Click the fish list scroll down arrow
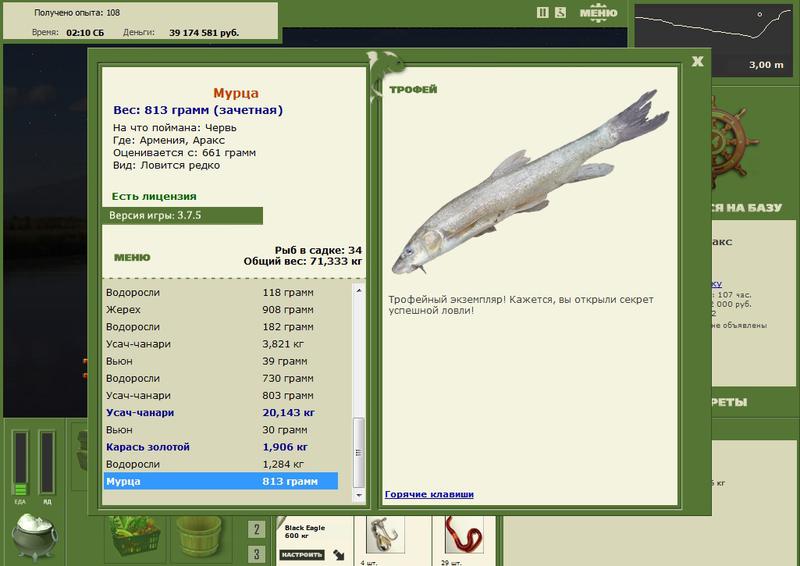 359,495
